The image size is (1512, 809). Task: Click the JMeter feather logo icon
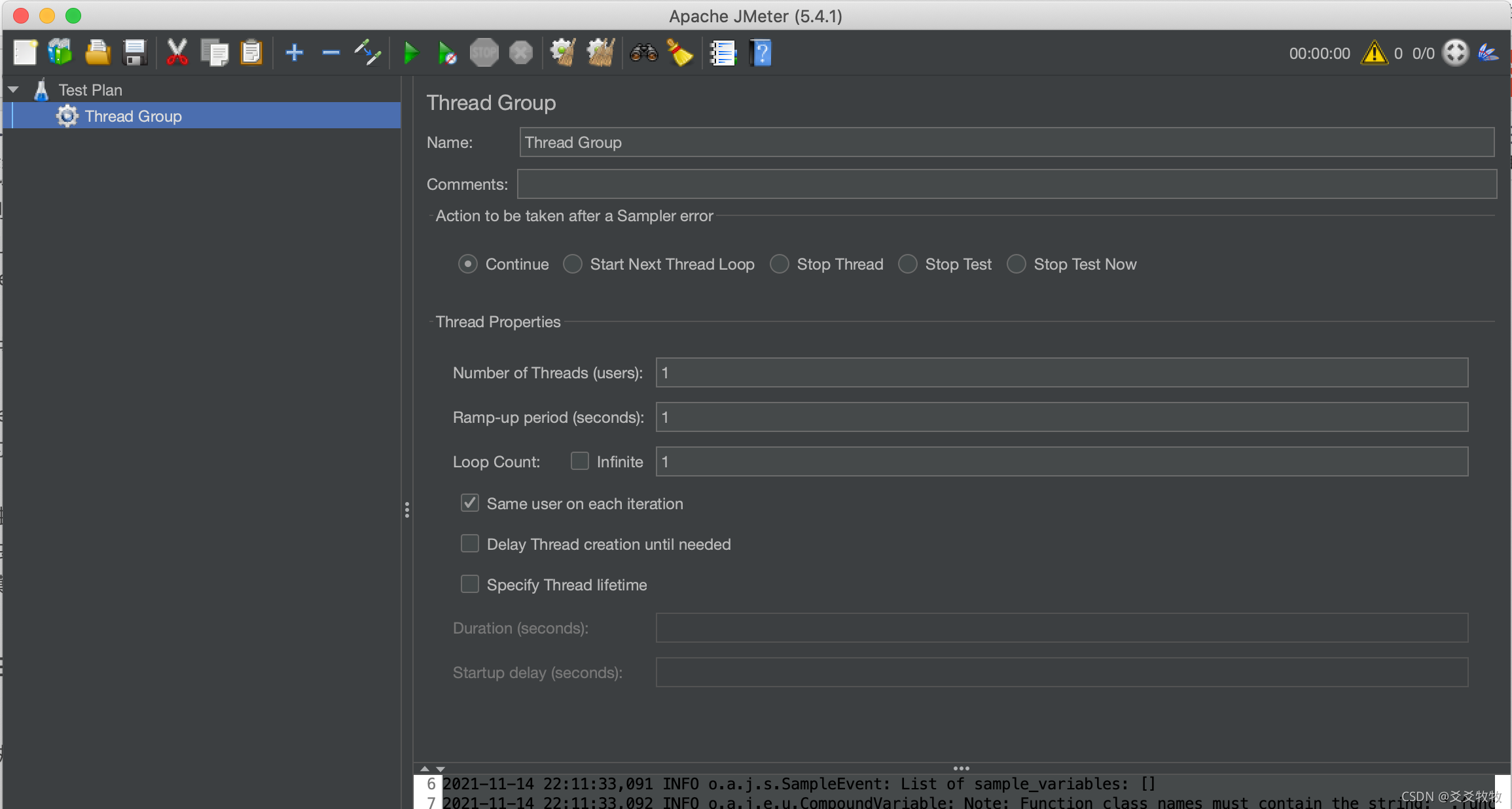tap(1488, 53)
